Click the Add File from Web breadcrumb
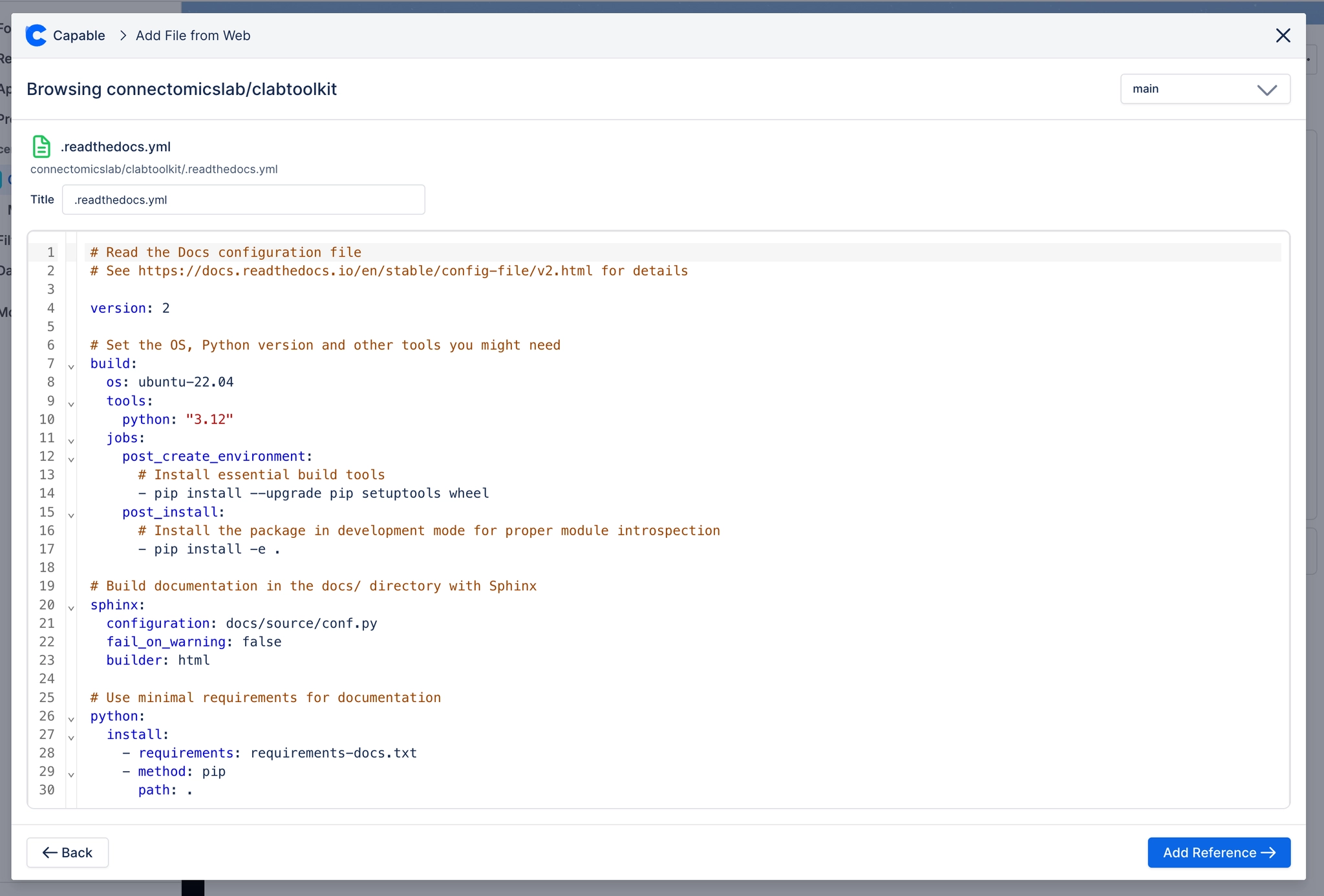 point(193,36)
